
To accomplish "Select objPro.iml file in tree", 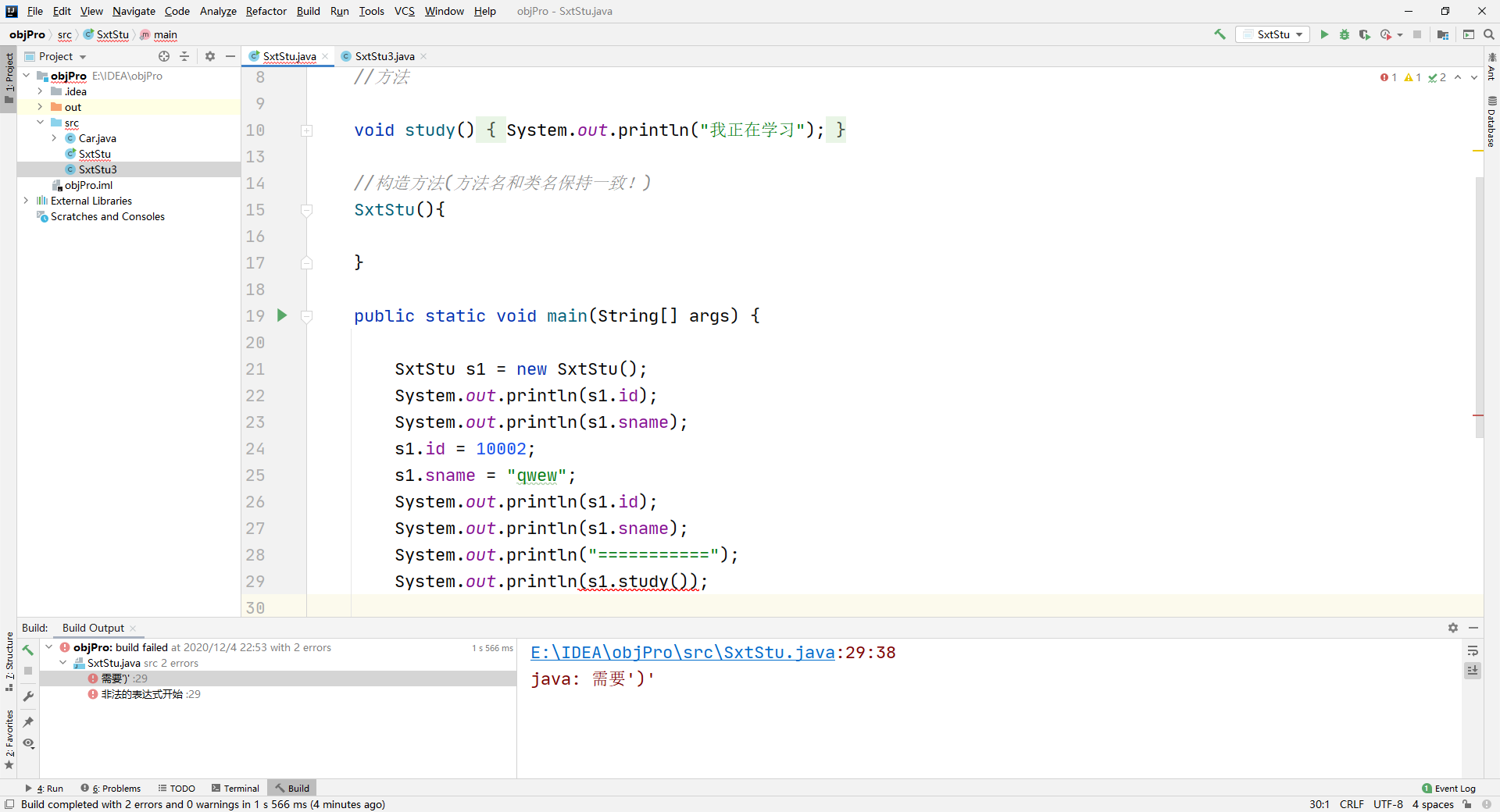I will tap(88, 185).
